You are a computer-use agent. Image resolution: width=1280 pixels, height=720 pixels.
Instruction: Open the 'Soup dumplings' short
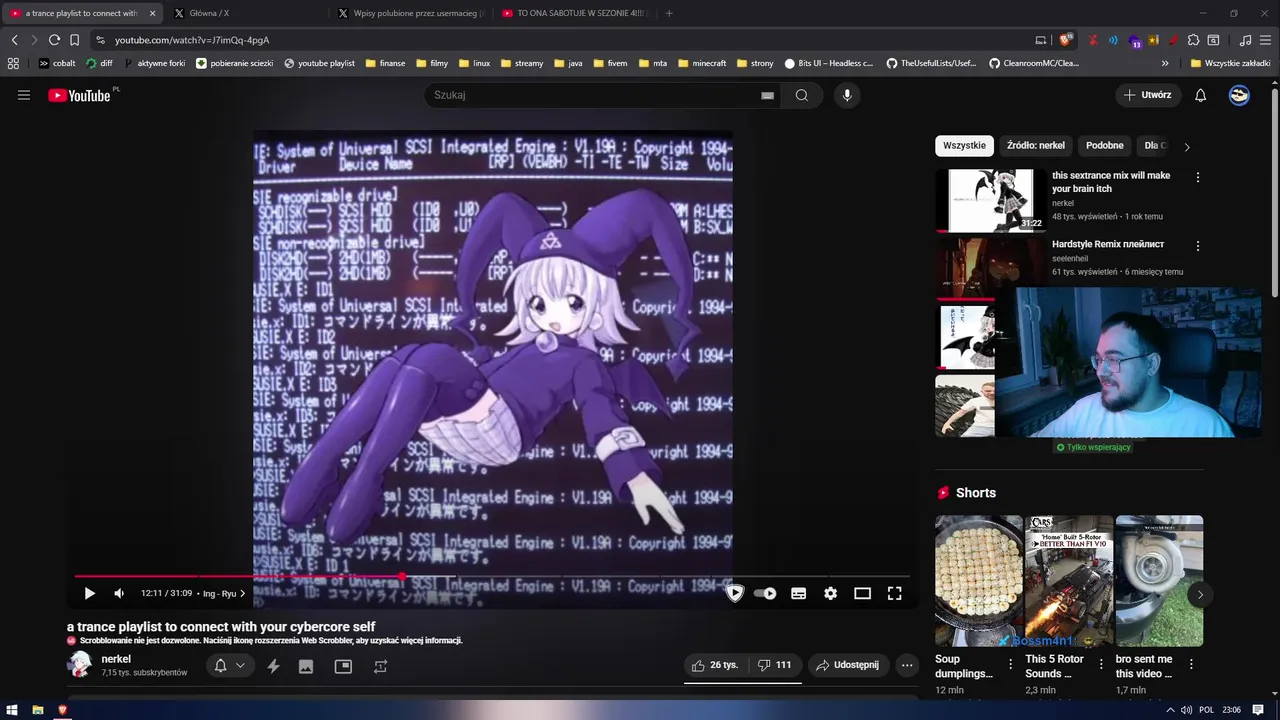979,581
